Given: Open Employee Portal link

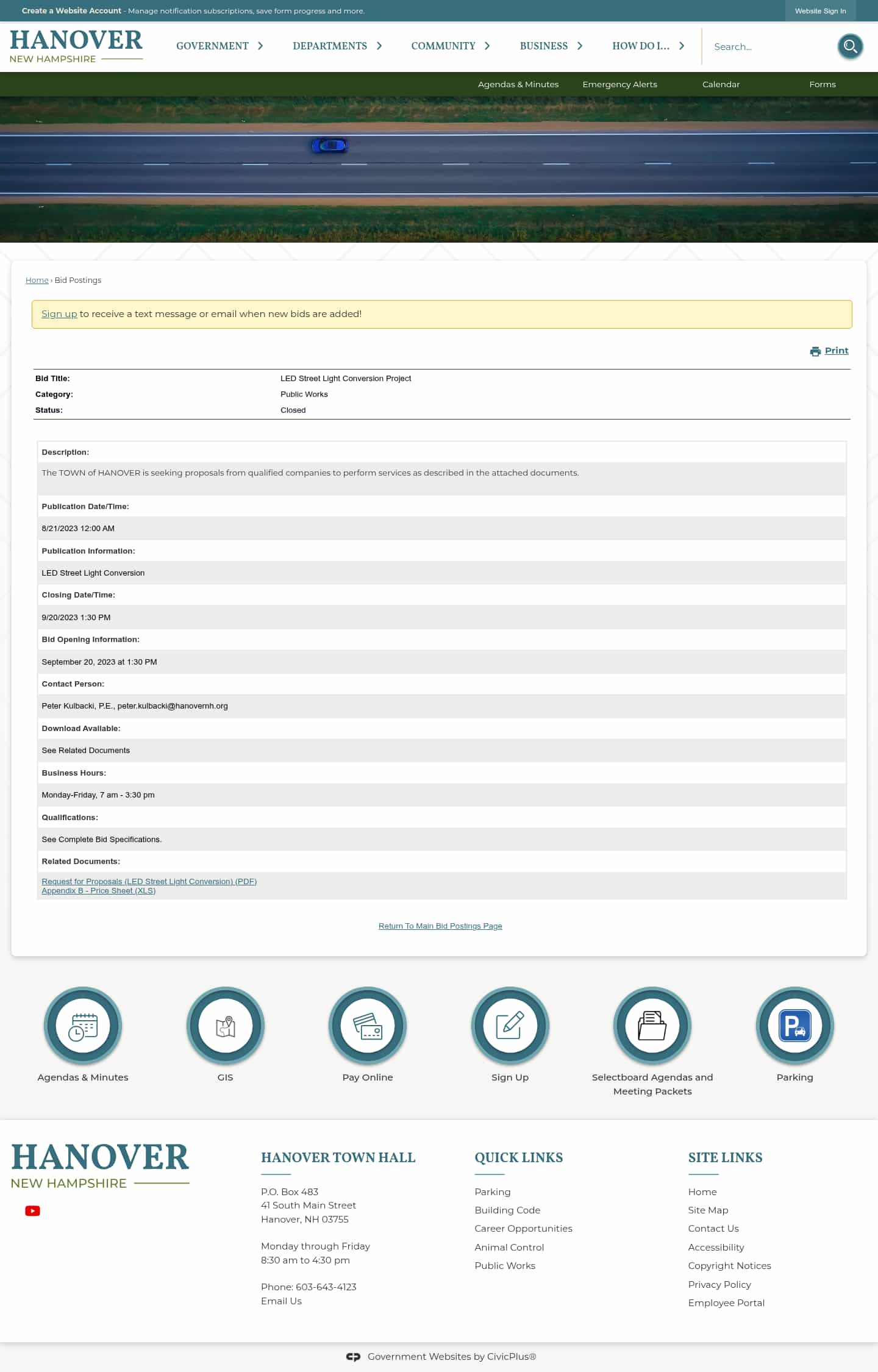Looking at the screenshot, I should 726,1303.
